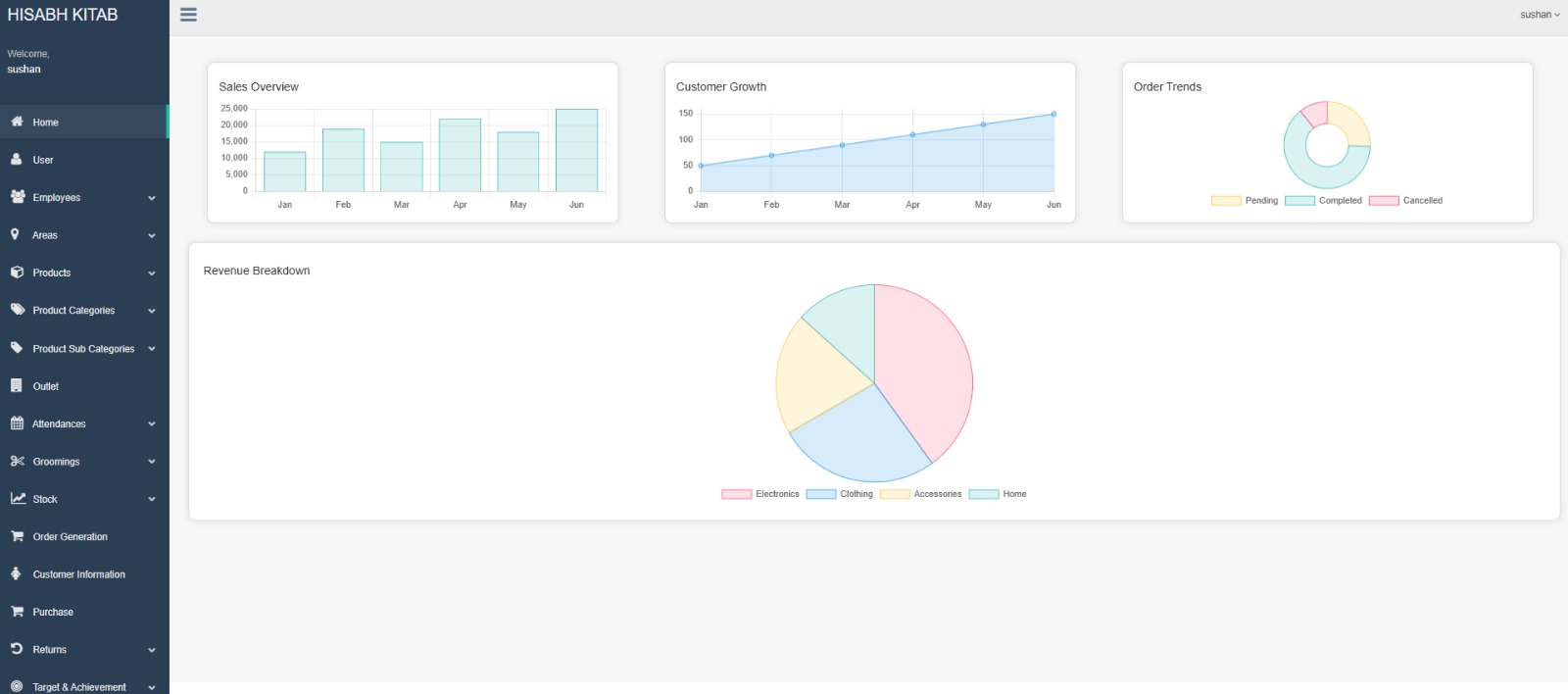Click the Clothing legend color swatch

(821, 494)
